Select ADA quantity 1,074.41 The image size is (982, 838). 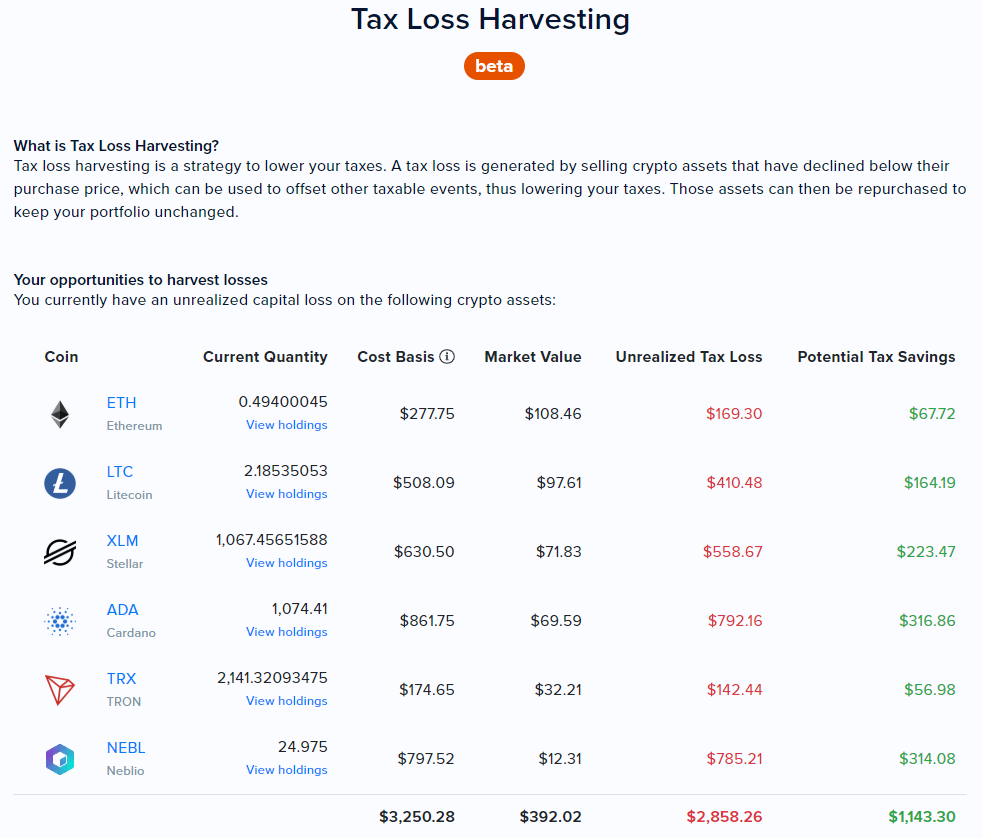pos(299,608)
